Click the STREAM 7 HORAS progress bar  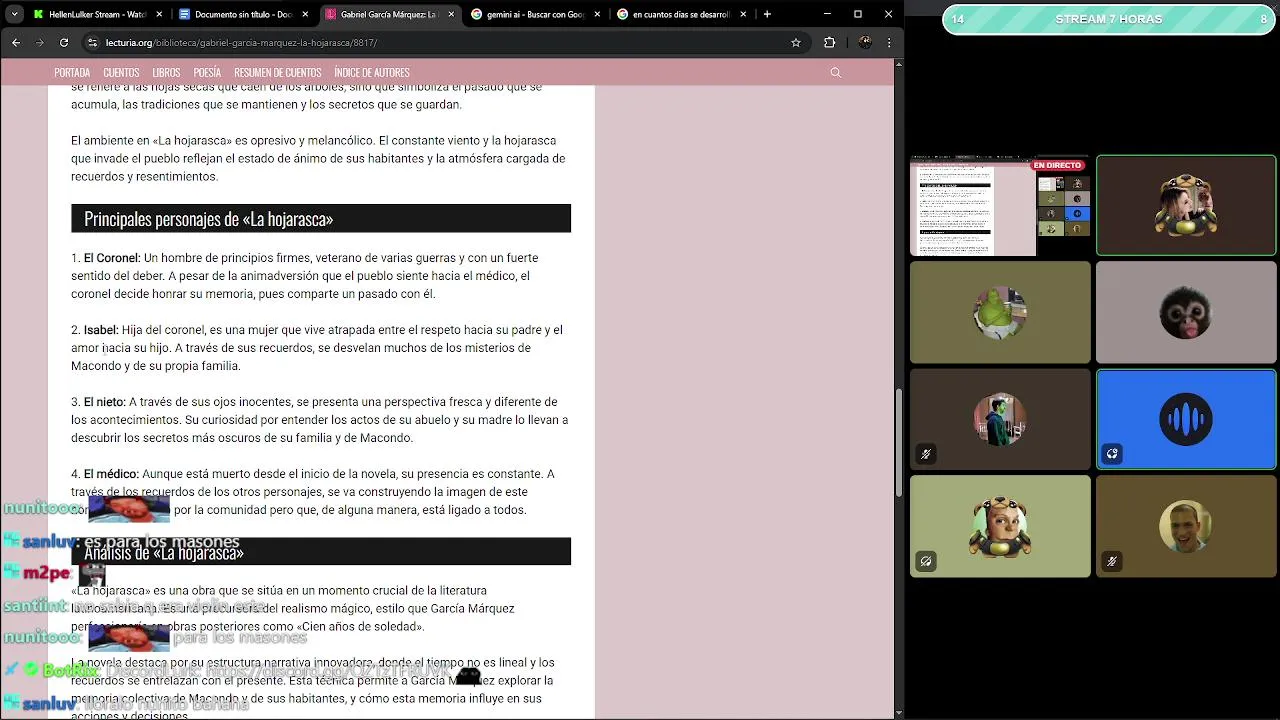pos(1109,19)
